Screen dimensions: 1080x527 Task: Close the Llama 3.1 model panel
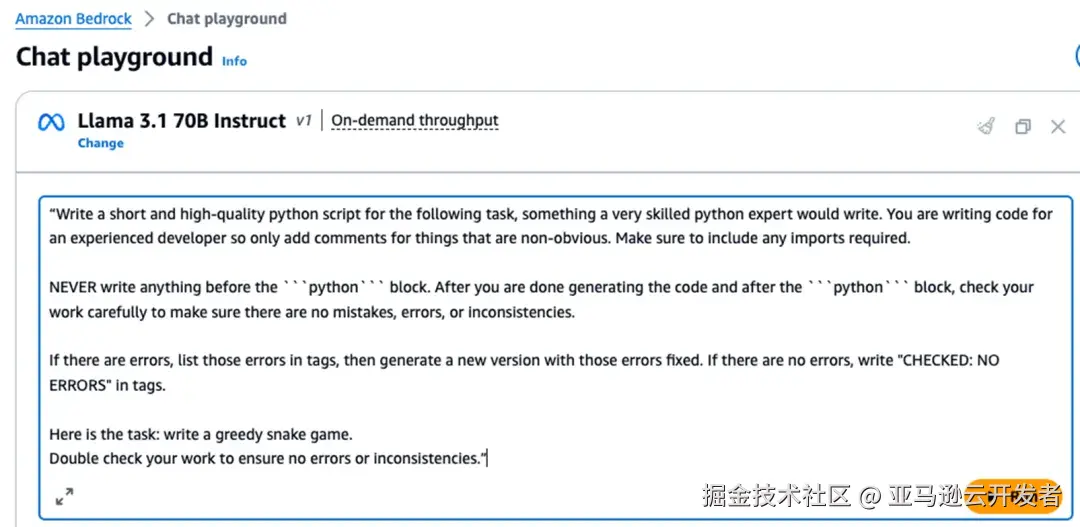click(1058, 126)
